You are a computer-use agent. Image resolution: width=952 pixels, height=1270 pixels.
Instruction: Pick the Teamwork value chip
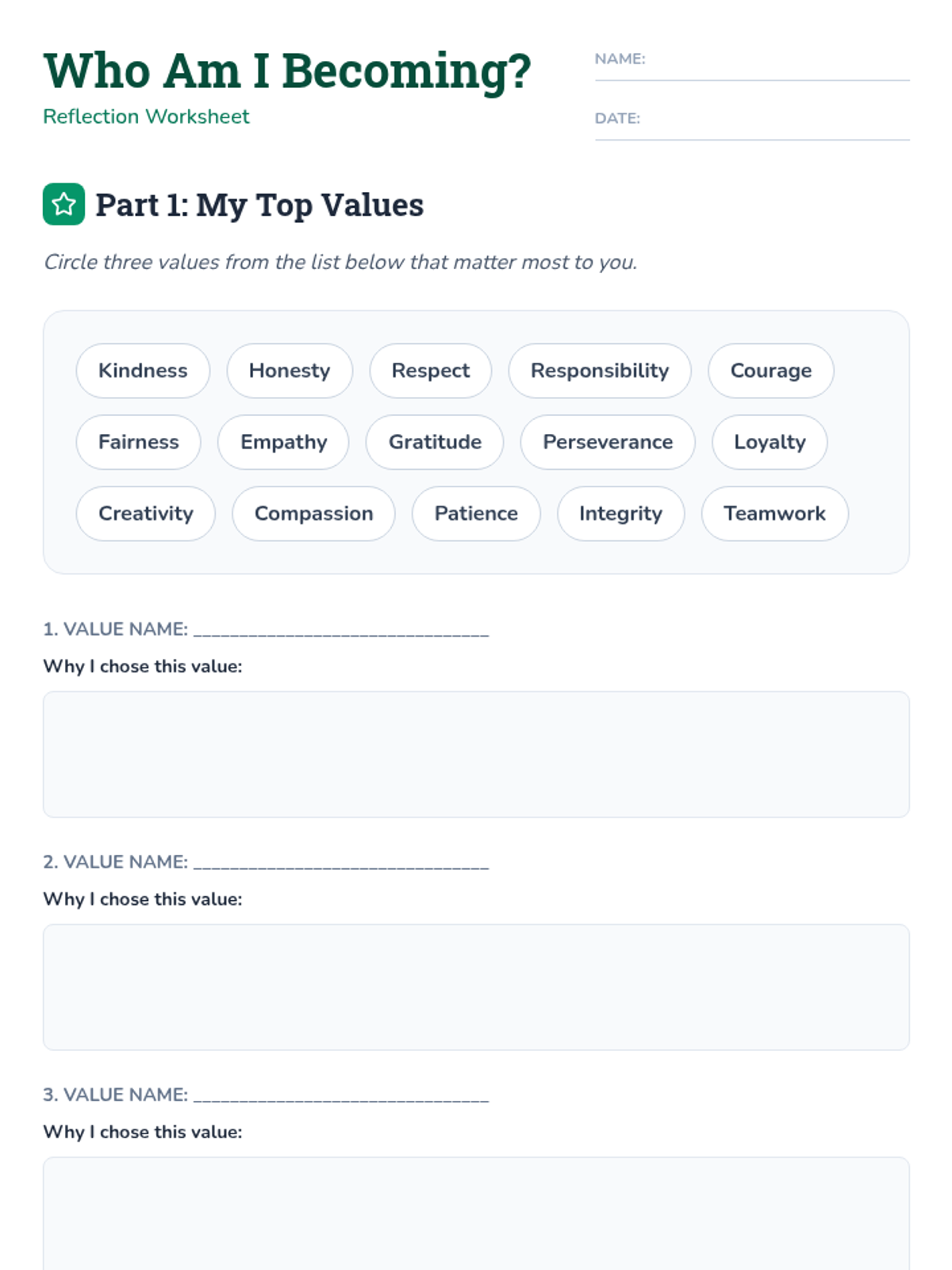774,514
